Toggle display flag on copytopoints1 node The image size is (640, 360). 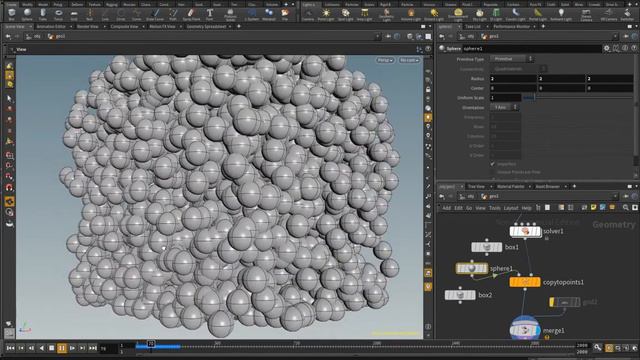tap(537, 282)
